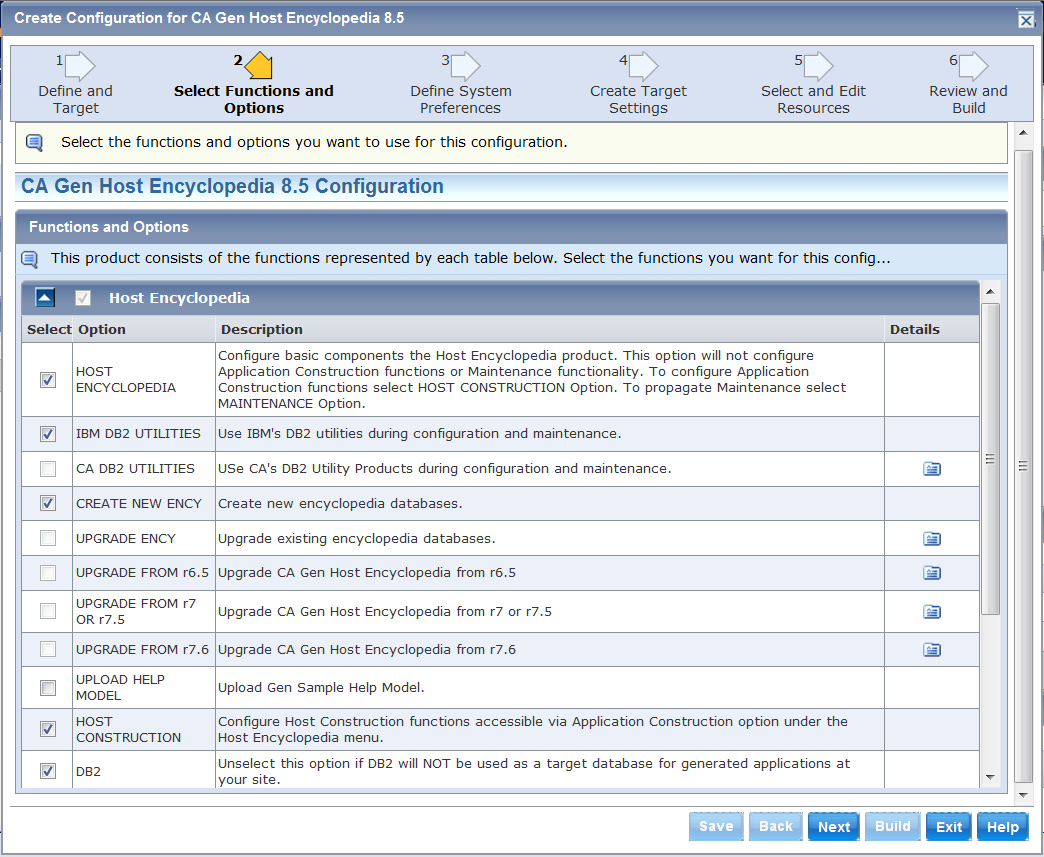Go to Define and Target step
This screenshot has height=857, width=1044.
[x=76, y=99]
